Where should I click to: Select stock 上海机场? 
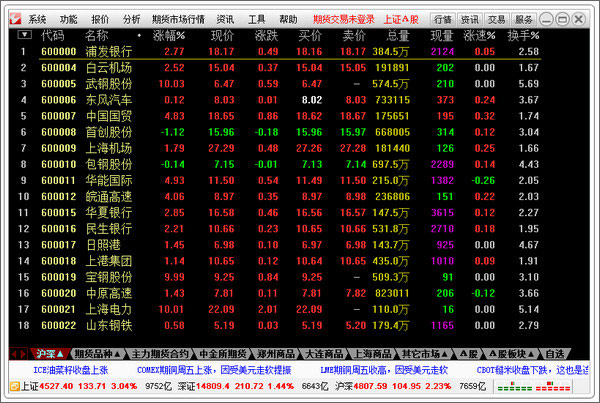coord(109,148)
